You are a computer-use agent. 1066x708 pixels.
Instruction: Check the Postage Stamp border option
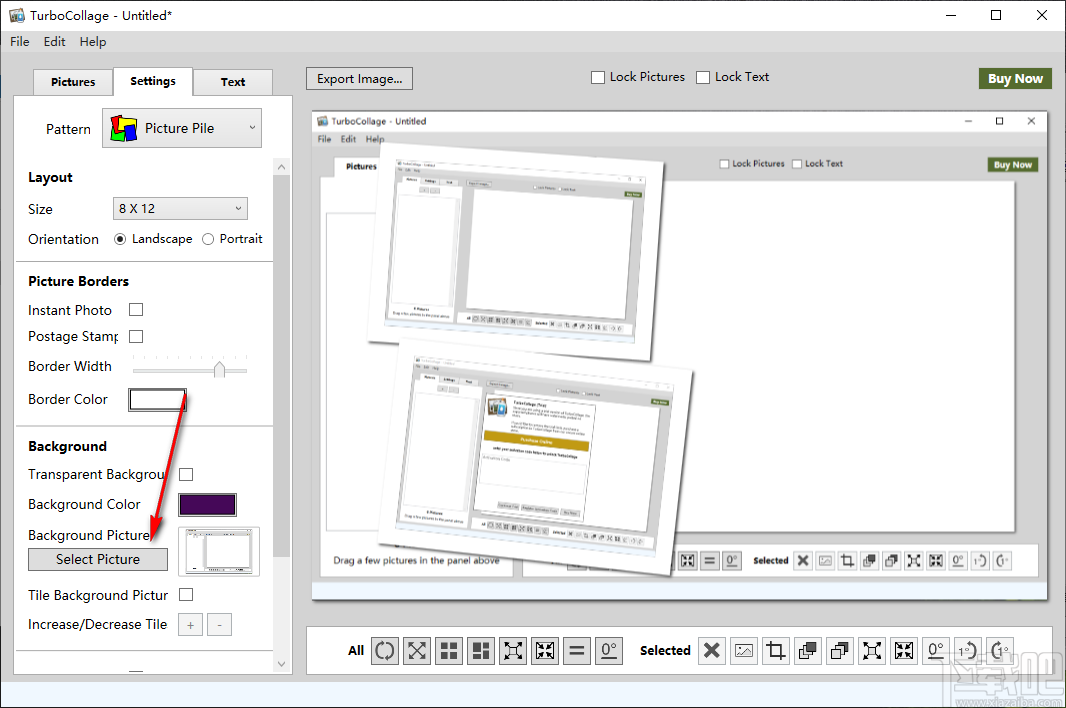(x=136, y=336)
